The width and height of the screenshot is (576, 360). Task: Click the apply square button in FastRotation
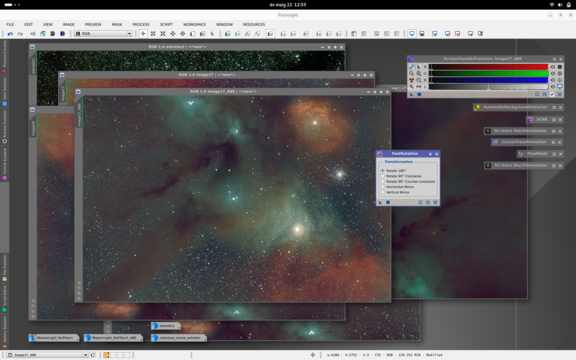click(x=388, y=202)
